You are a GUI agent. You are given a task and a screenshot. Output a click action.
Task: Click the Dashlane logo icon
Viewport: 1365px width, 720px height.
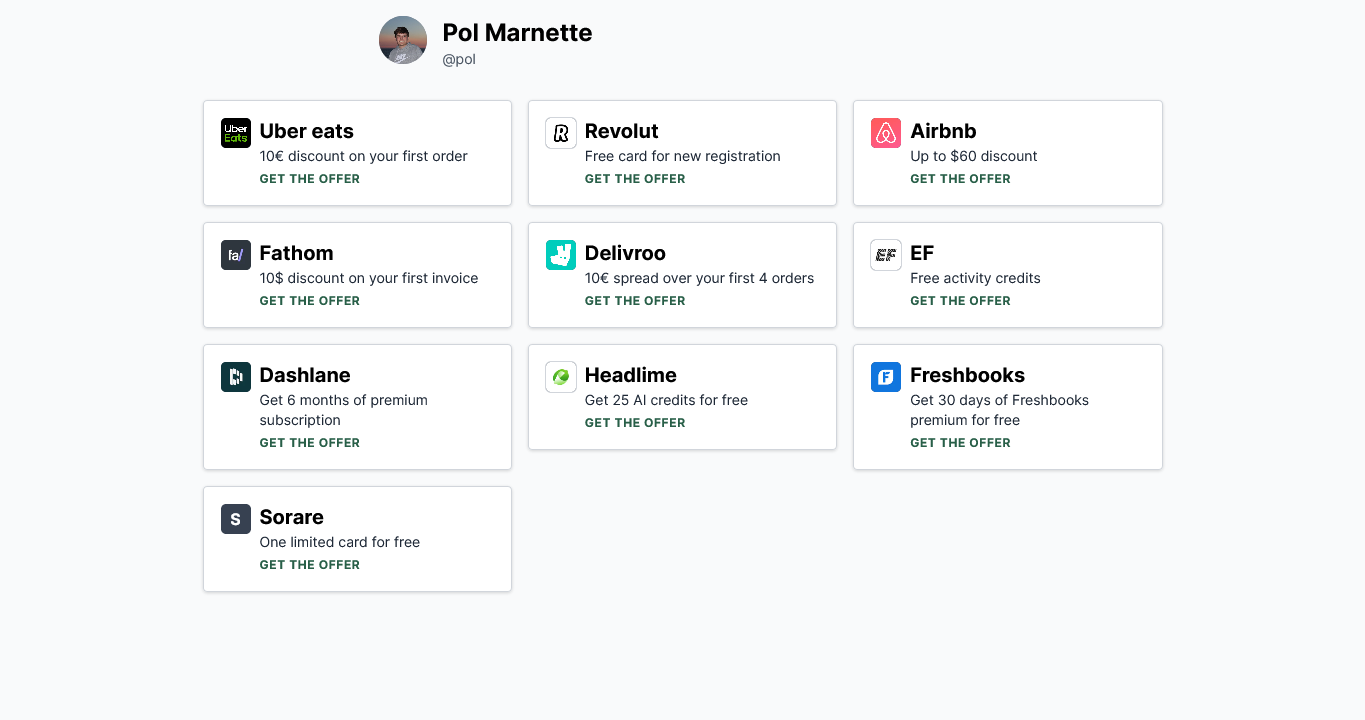click(x=236, y=377)
